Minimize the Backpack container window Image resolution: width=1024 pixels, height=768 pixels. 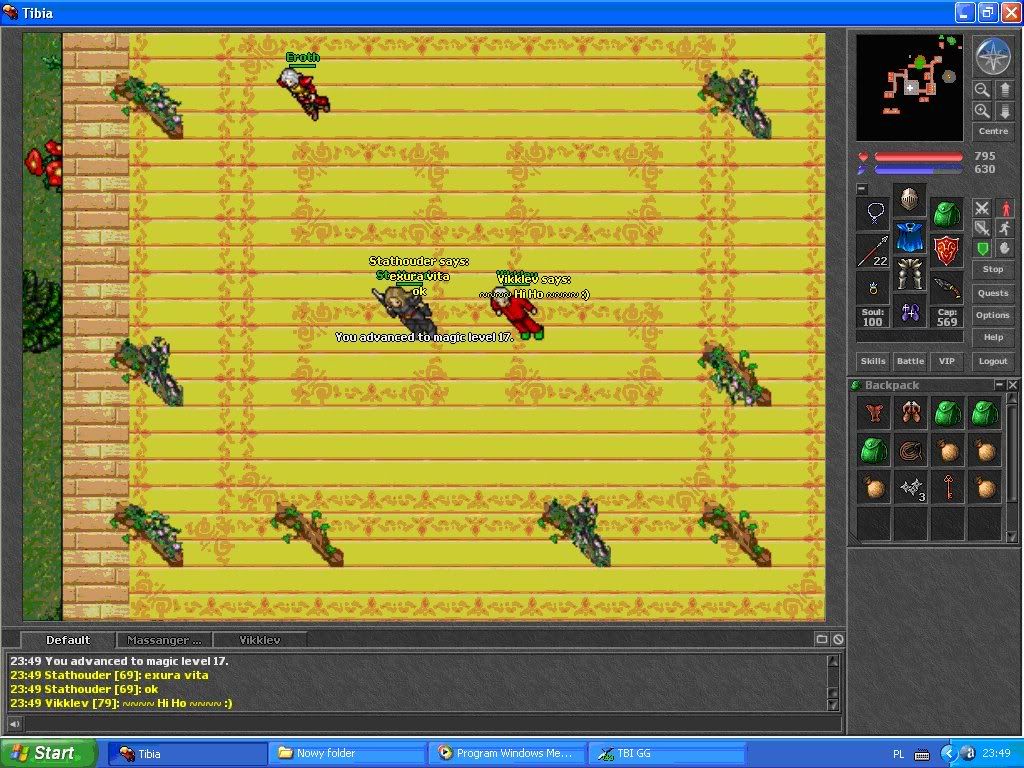[x=999, y=385]
